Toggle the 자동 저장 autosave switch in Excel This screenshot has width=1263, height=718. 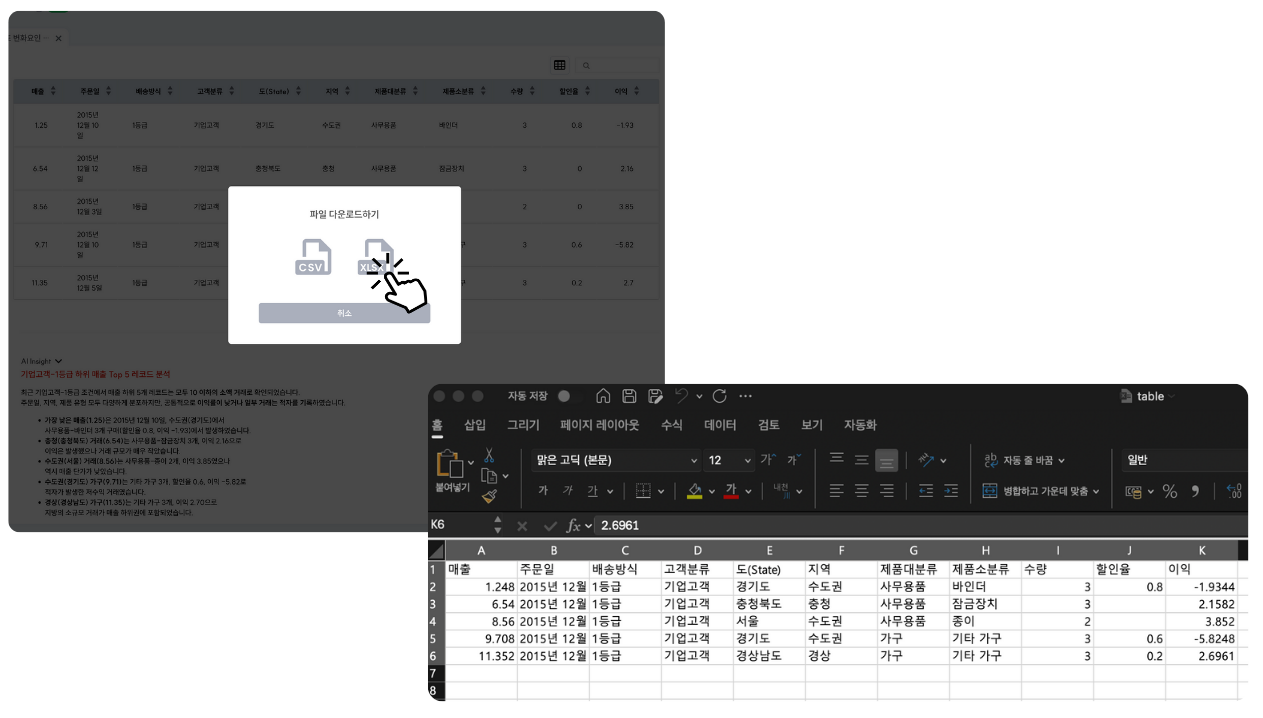[x=570, y=396]
